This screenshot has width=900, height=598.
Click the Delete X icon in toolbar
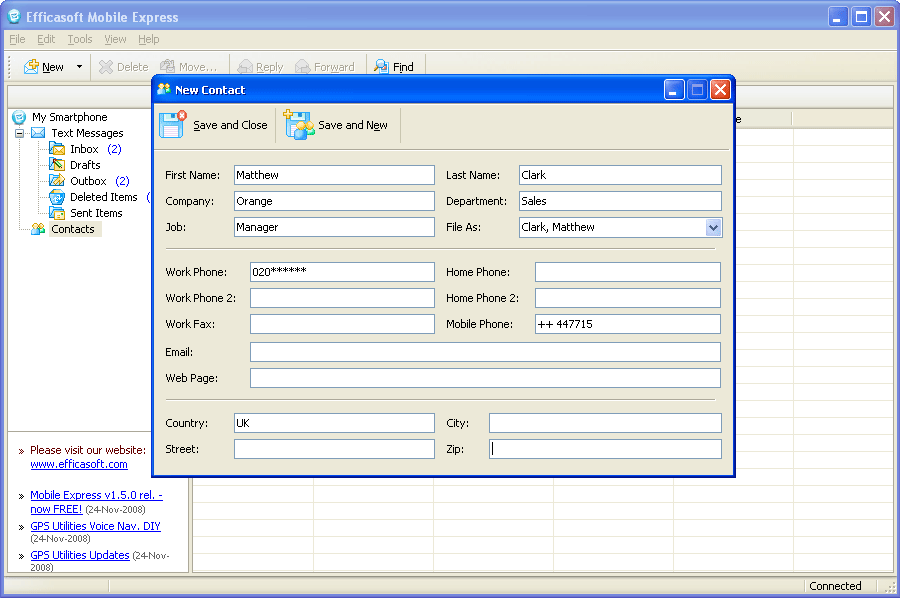click(x=106, y=67)
